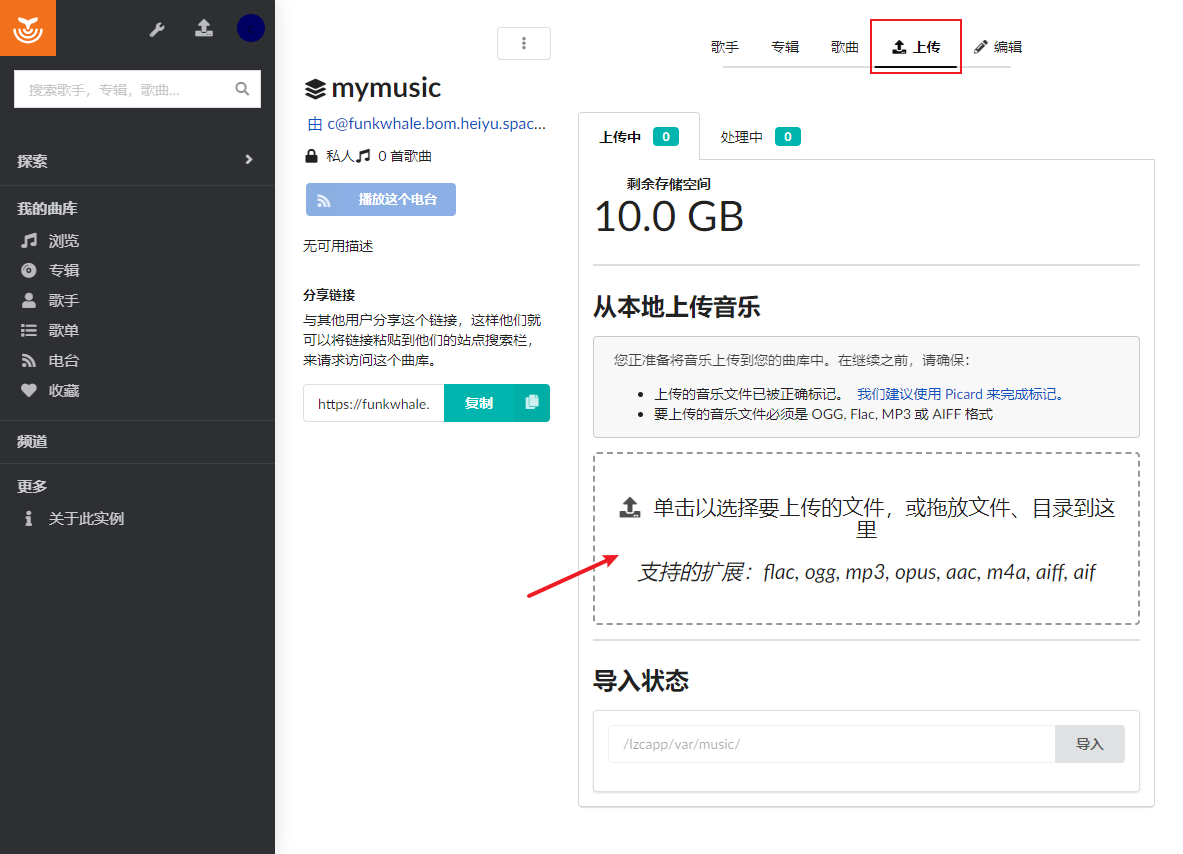
Task: Click the copy clipboard icon button
Action: pyautogui.click(x=532, y=403)
